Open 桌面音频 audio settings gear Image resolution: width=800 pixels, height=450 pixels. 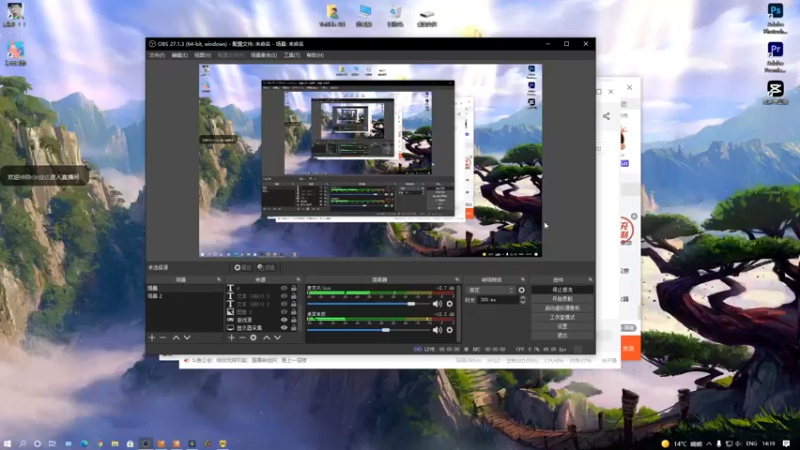(449, 330)
